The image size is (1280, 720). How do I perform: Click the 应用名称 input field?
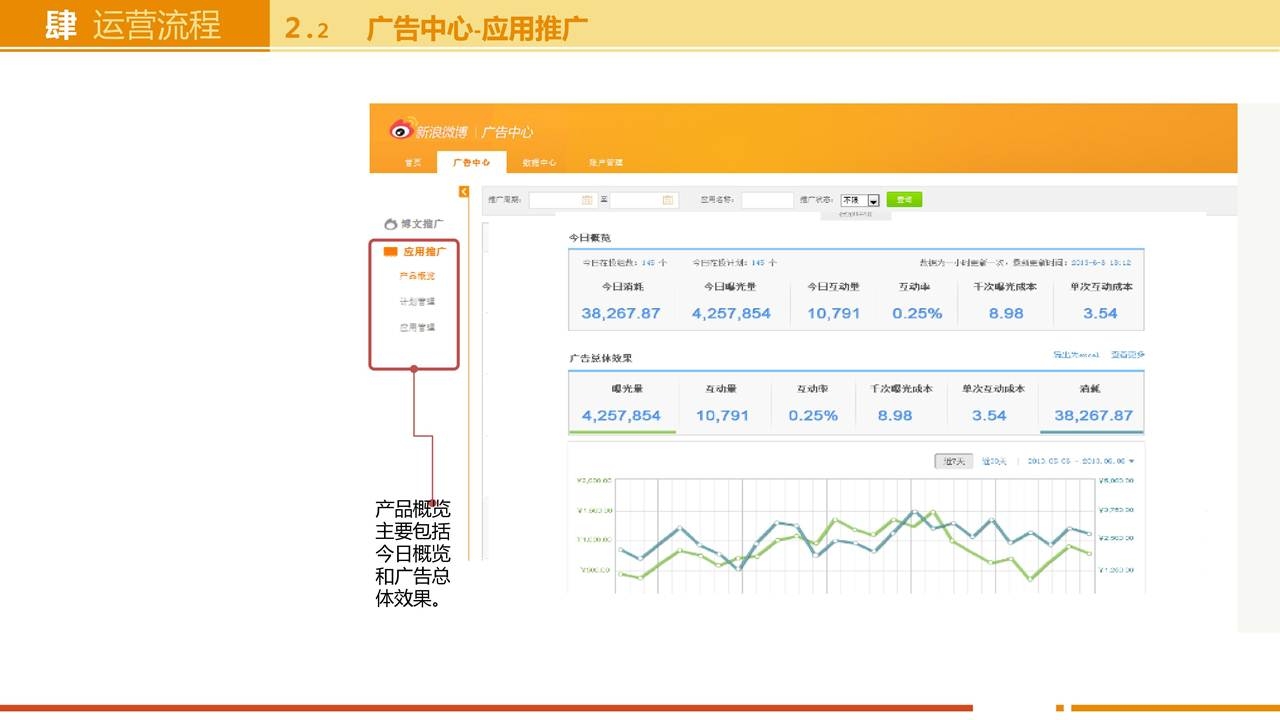click(x=767, y=200)
